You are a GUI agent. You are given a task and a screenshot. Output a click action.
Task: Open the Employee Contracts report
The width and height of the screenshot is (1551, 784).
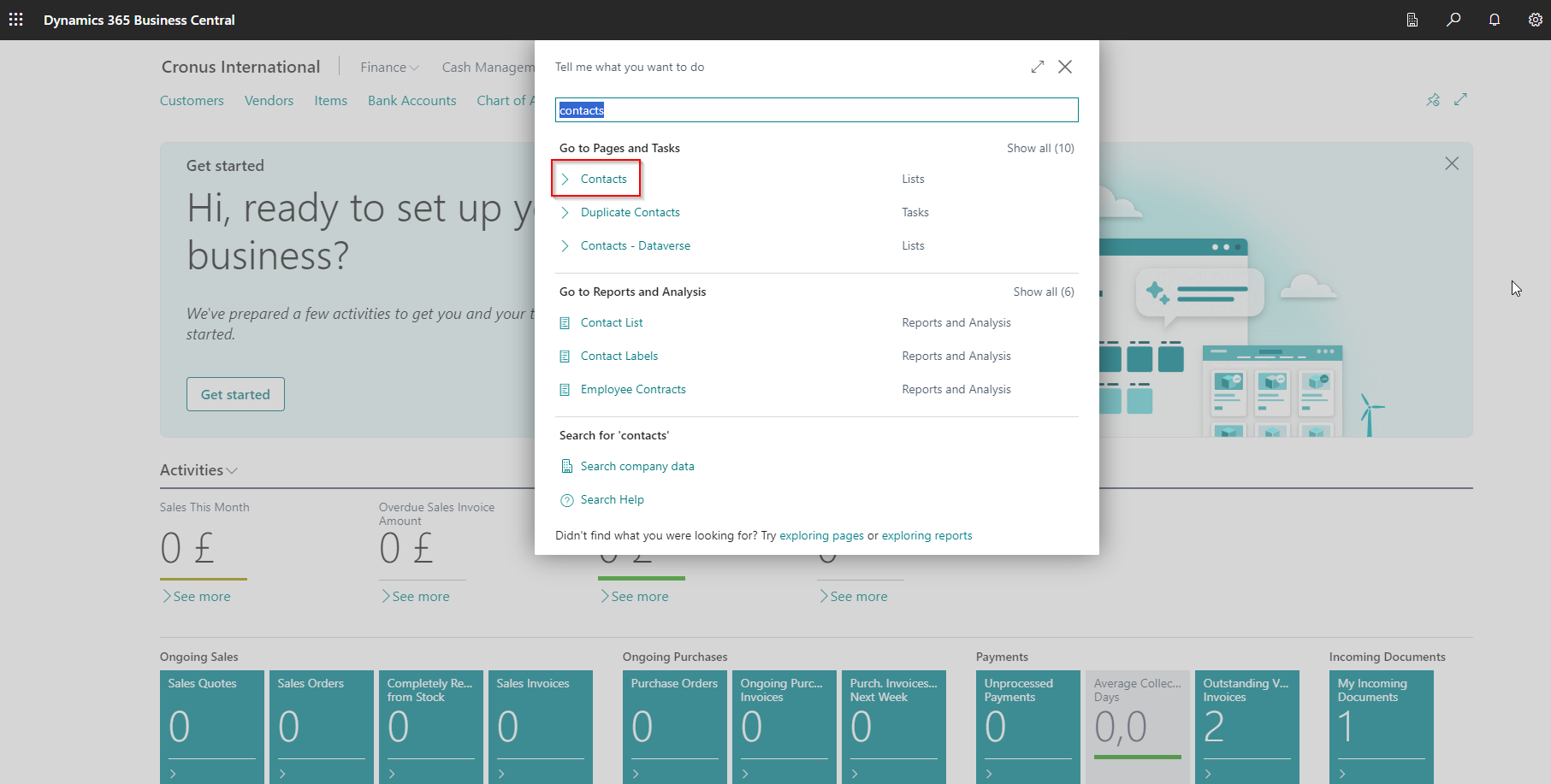click(633, 389)
